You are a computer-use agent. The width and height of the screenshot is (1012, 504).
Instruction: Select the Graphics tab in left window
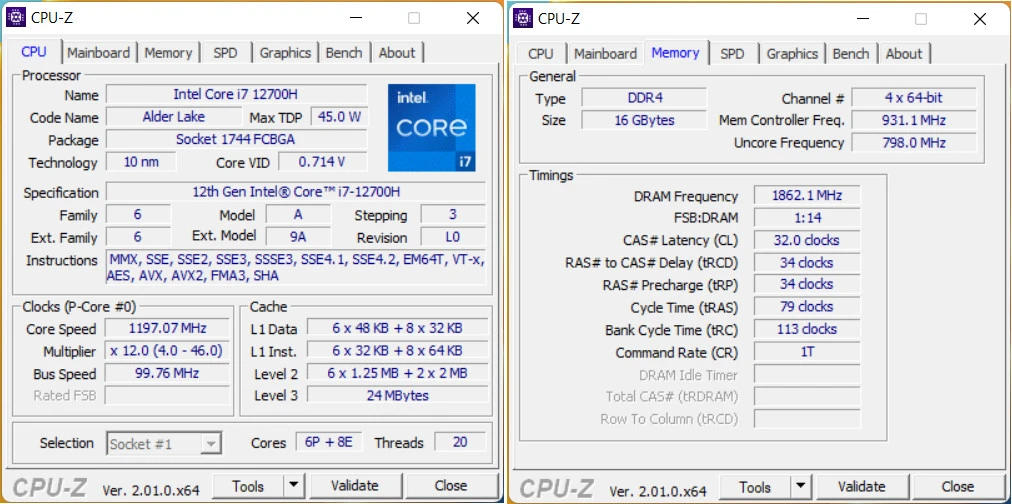[285, 53]
